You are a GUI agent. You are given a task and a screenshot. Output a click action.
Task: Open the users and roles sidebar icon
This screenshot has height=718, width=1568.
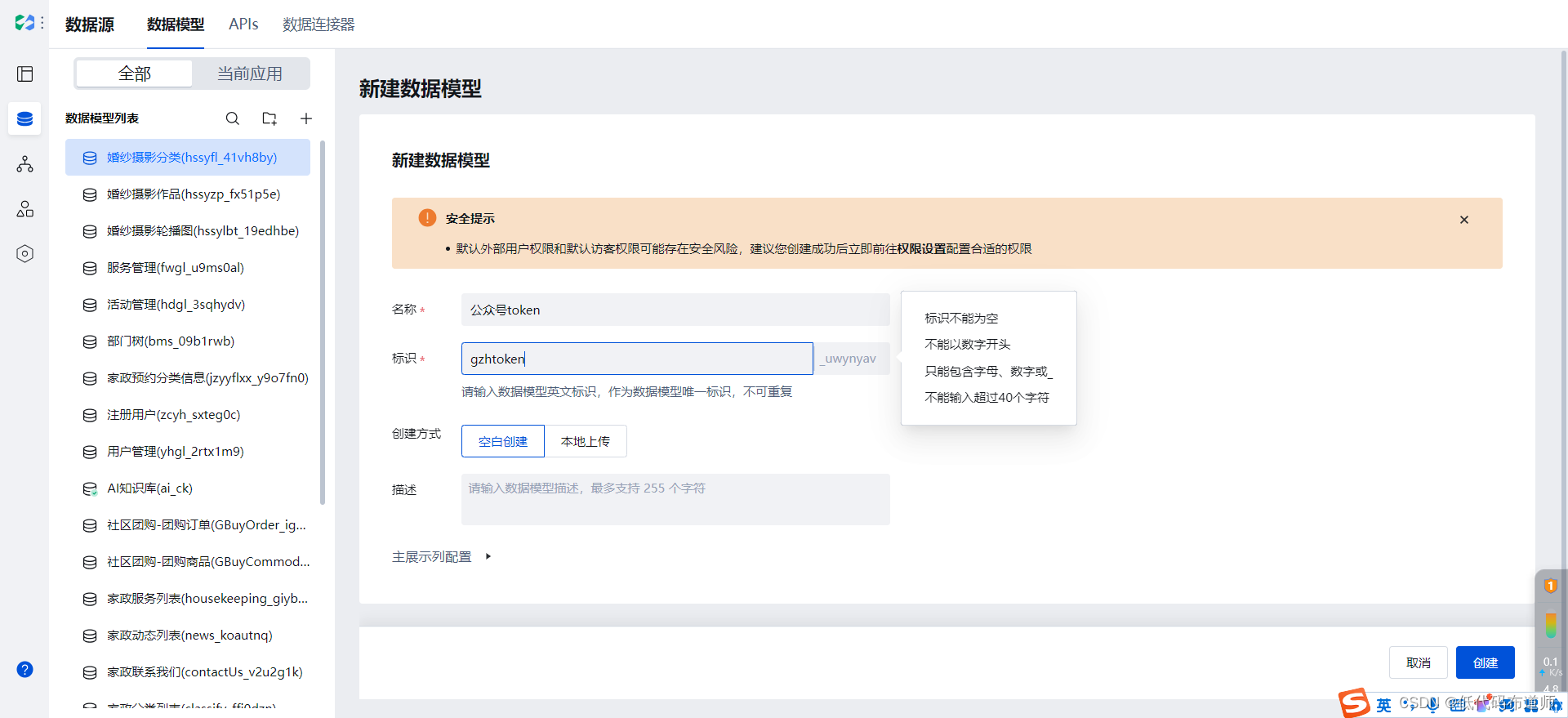click(25, 209)
